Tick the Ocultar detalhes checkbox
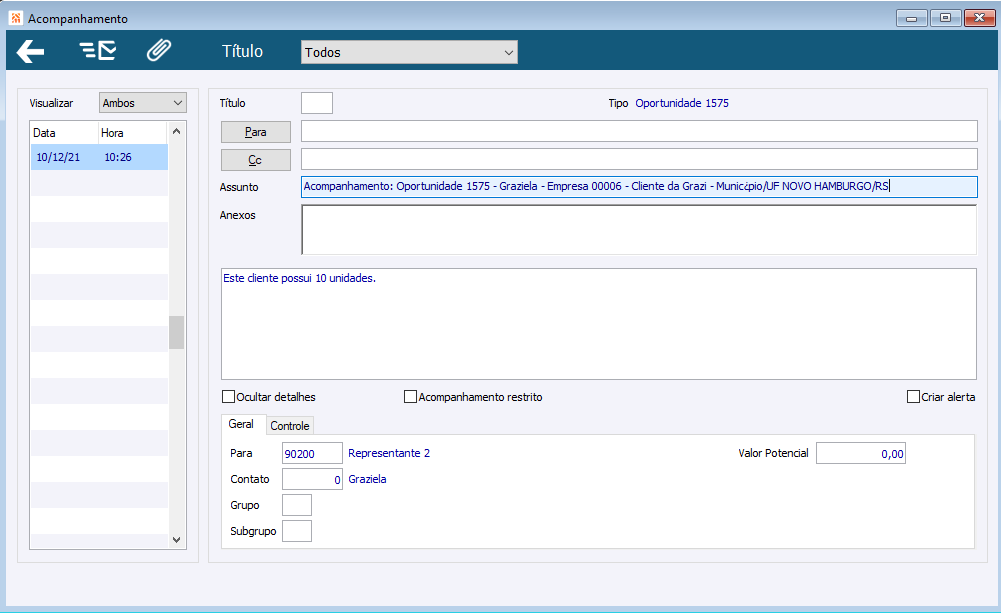The height and width of the screenshot is (613, 1001). pos(228,397)
